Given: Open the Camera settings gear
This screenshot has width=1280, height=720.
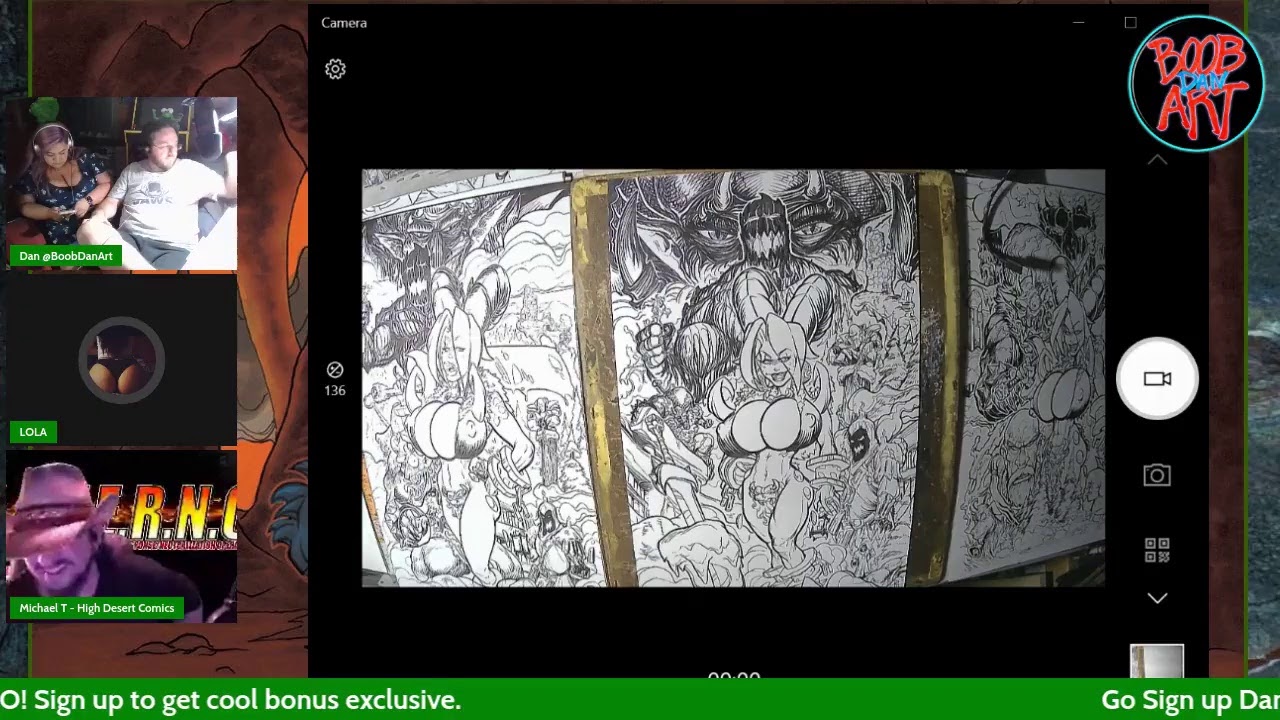Looking at the screenshot, I should [x=335, y=69].
